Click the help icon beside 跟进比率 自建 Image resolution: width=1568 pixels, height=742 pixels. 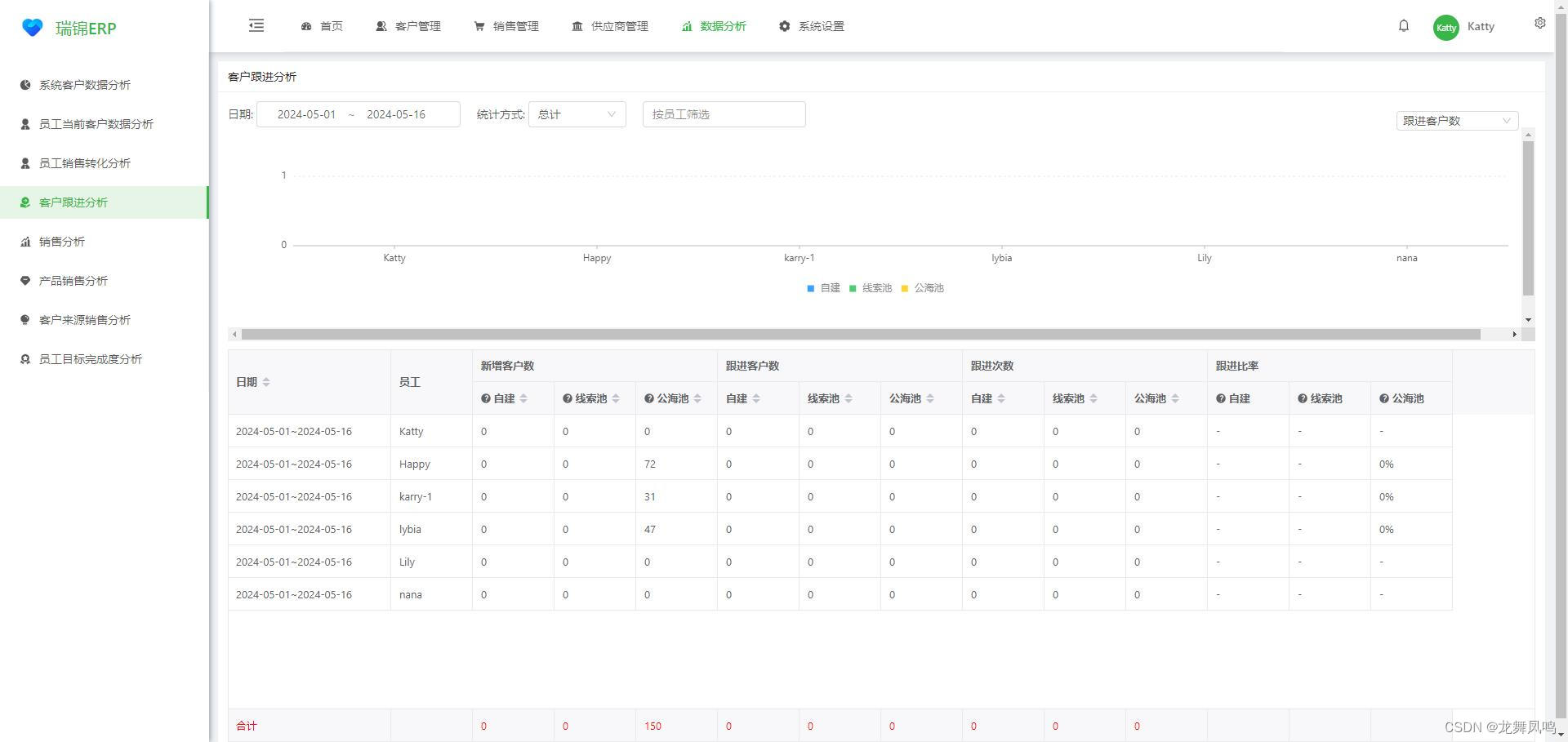1221,398
